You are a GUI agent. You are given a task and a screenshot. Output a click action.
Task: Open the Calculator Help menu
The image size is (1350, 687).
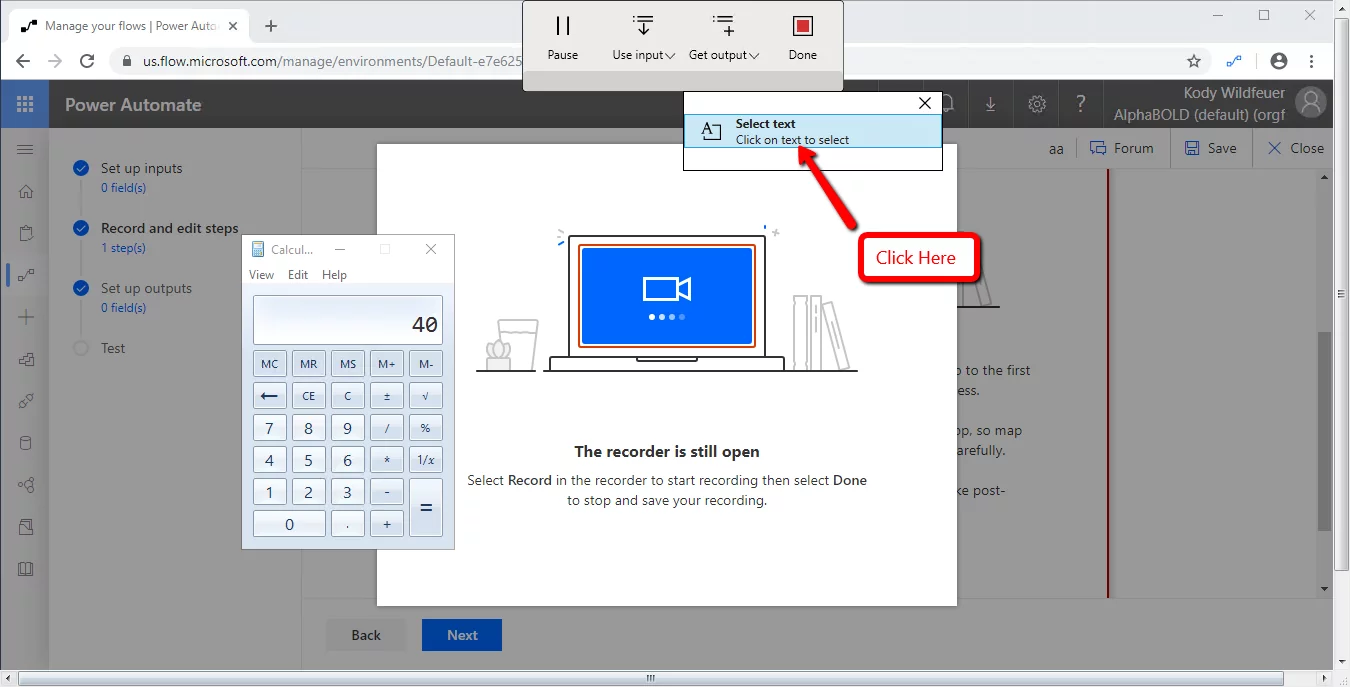[334, 275]
